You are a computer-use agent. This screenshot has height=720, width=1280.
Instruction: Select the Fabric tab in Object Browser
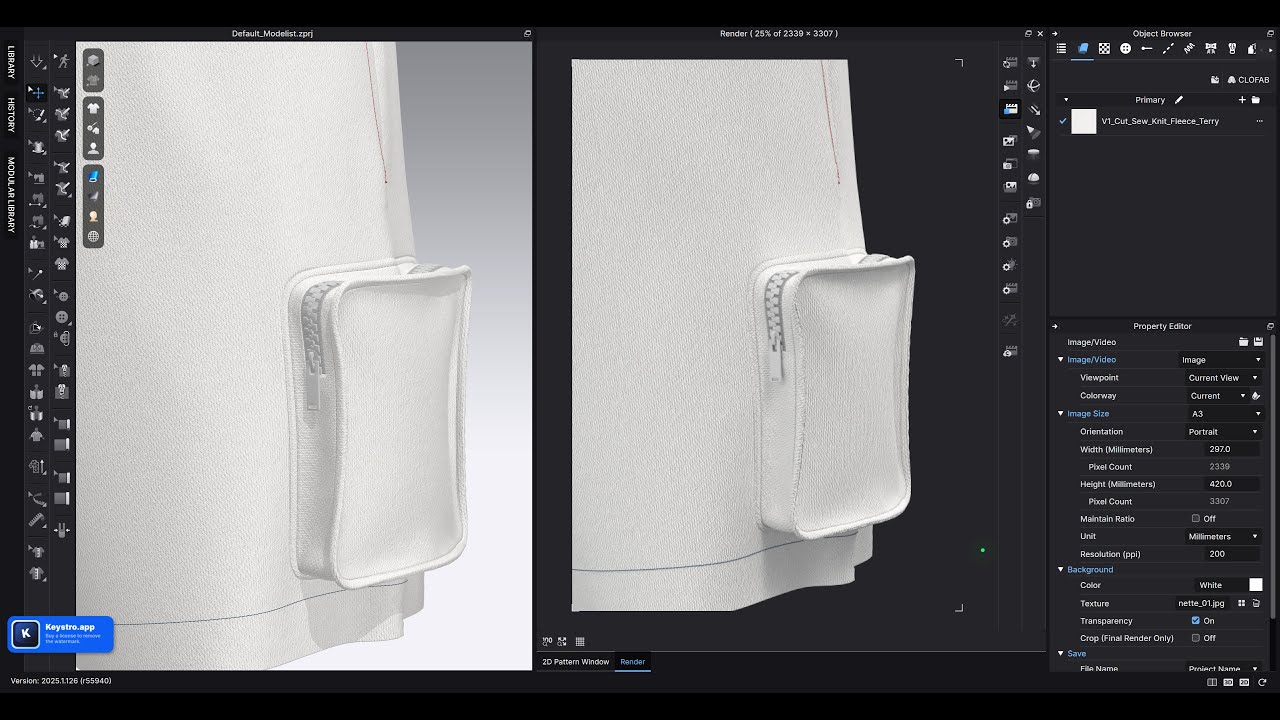coord(1083,49)
